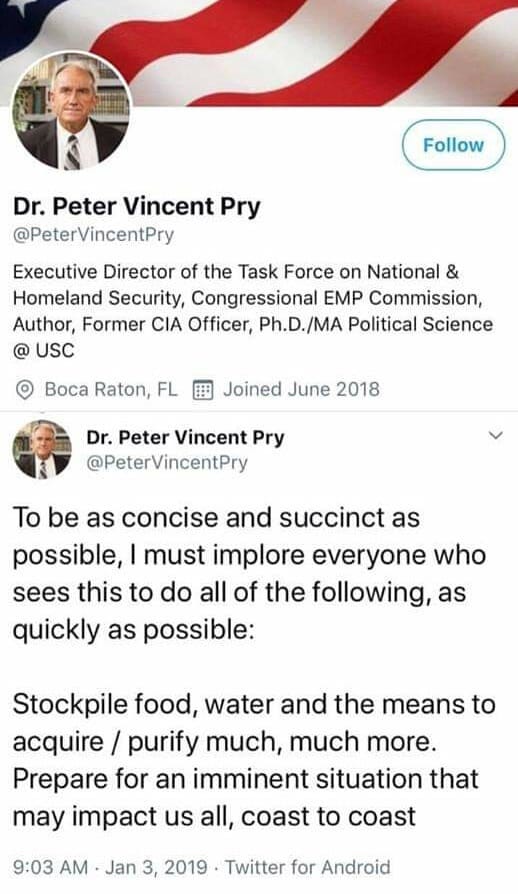
Task: Open the 9:03 AM · Jan 3, 2019 timestamp
Action: pos(110,867)
